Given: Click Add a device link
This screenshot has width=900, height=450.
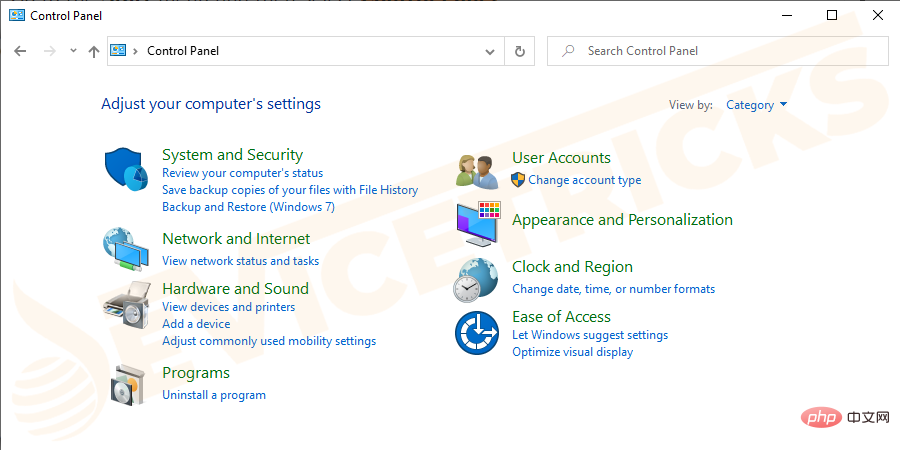Looking at the screenshot, I should click(x=196, y=324).
